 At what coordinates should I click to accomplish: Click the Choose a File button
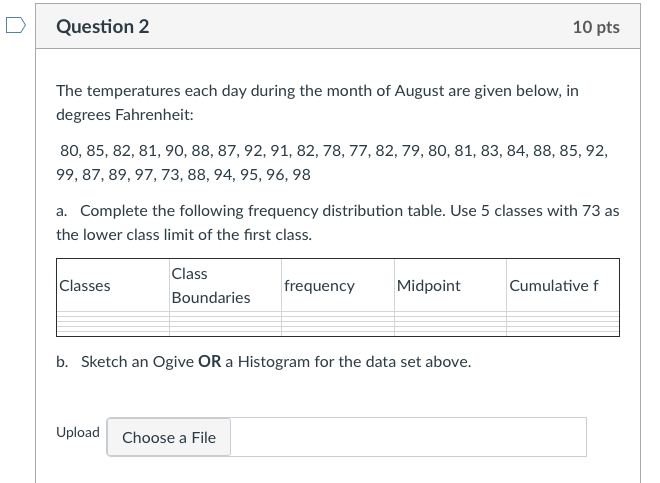169,437
